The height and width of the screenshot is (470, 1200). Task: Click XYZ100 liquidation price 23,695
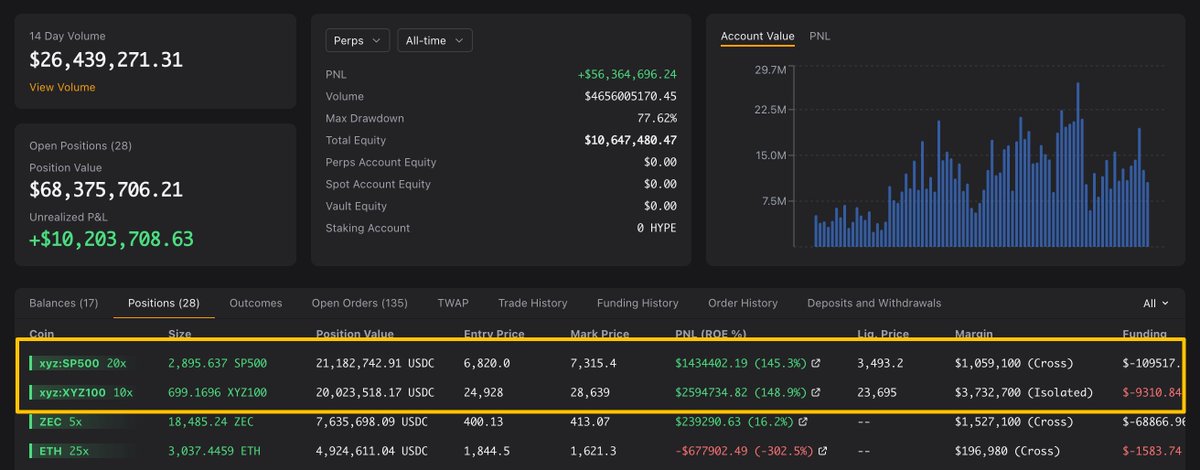(877, 392)
